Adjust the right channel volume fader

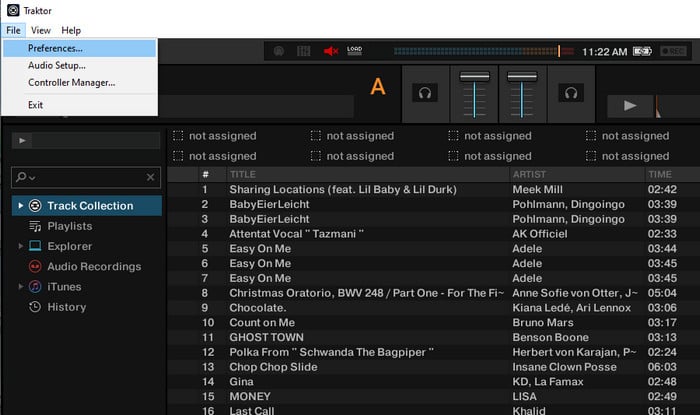[522, 77]
